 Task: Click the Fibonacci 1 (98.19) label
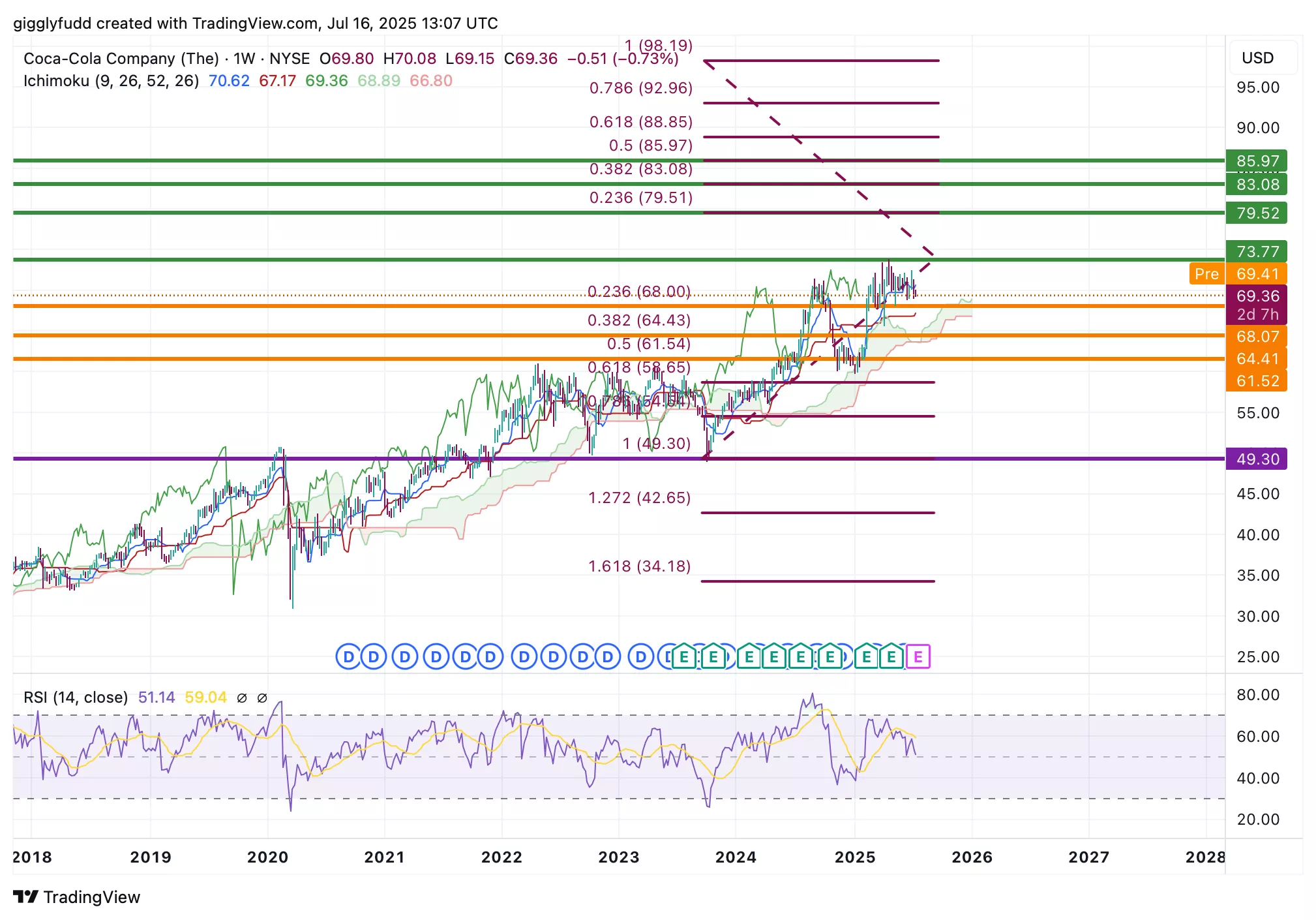pos(659,46)
